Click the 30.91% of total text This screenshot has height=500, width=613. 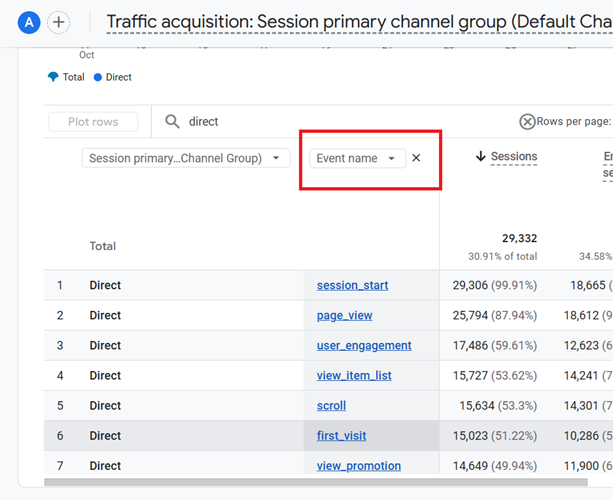coord(503,256)
